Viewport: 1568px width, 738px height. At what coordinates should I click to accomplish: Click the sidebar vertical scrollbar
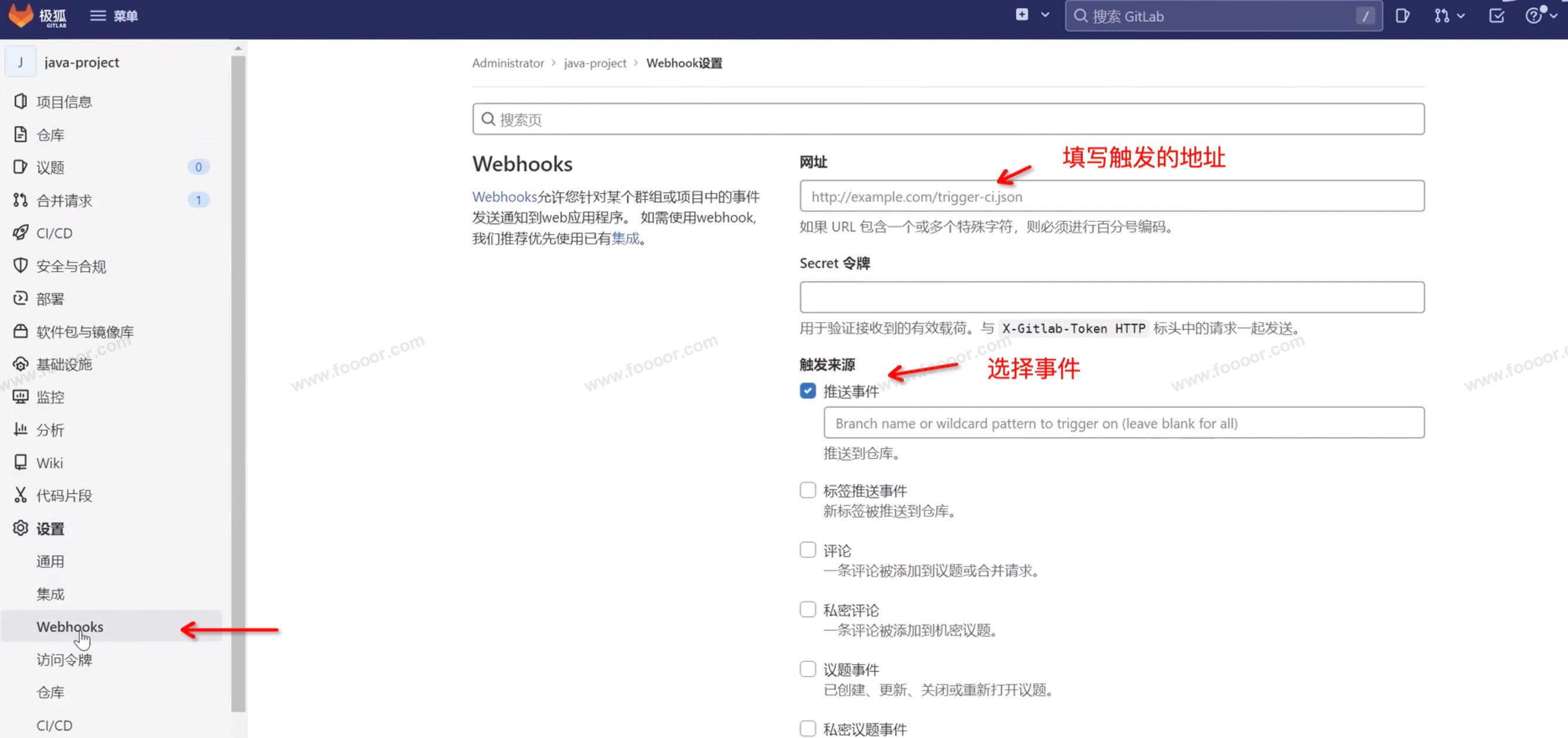click(x=238, y=383)
